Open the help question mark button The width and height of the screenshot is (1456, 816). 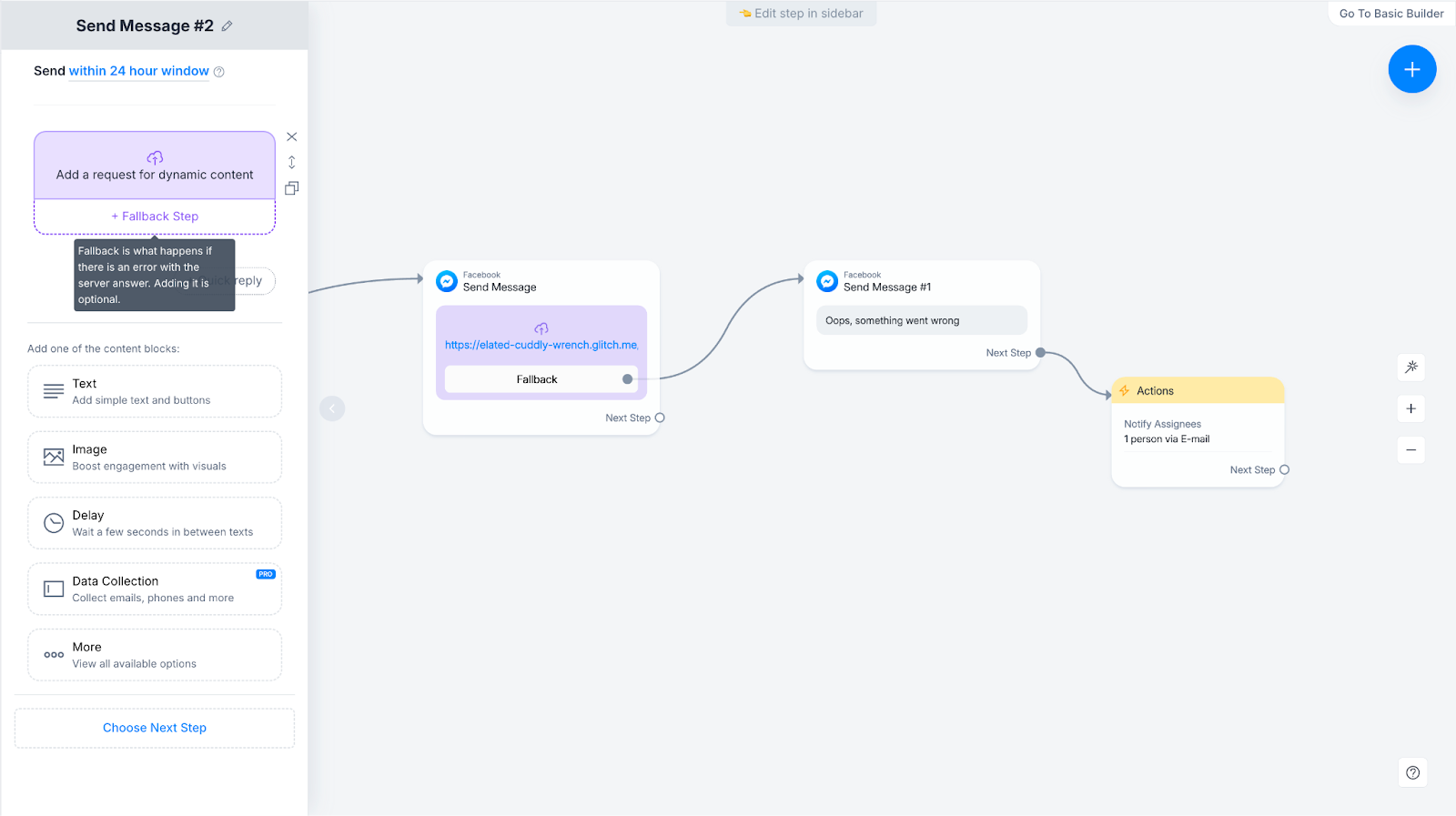point(1412,773)
